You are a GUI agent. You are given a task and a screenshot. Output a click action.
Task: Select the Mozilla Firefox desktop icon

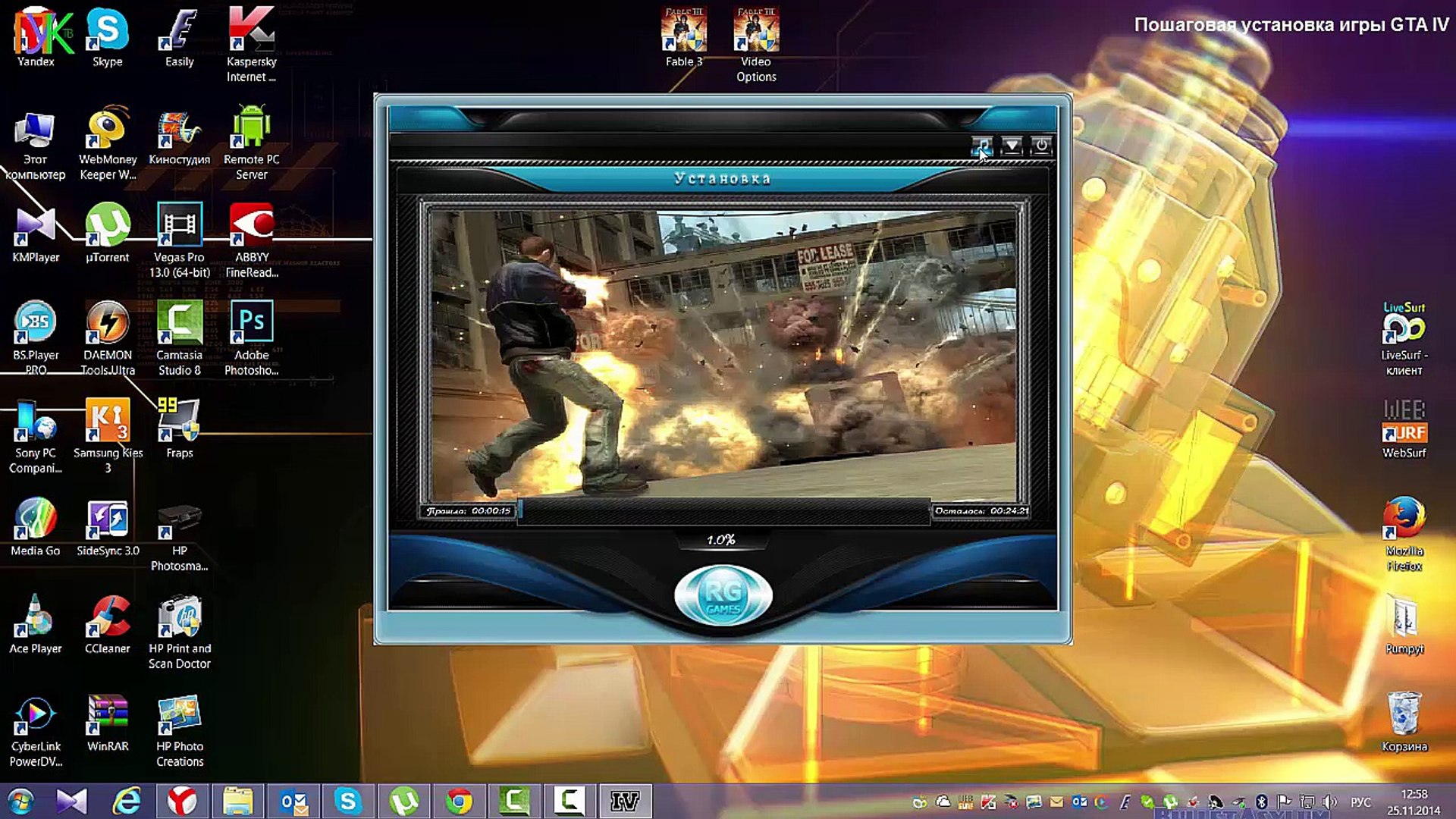pos(1404,534)
